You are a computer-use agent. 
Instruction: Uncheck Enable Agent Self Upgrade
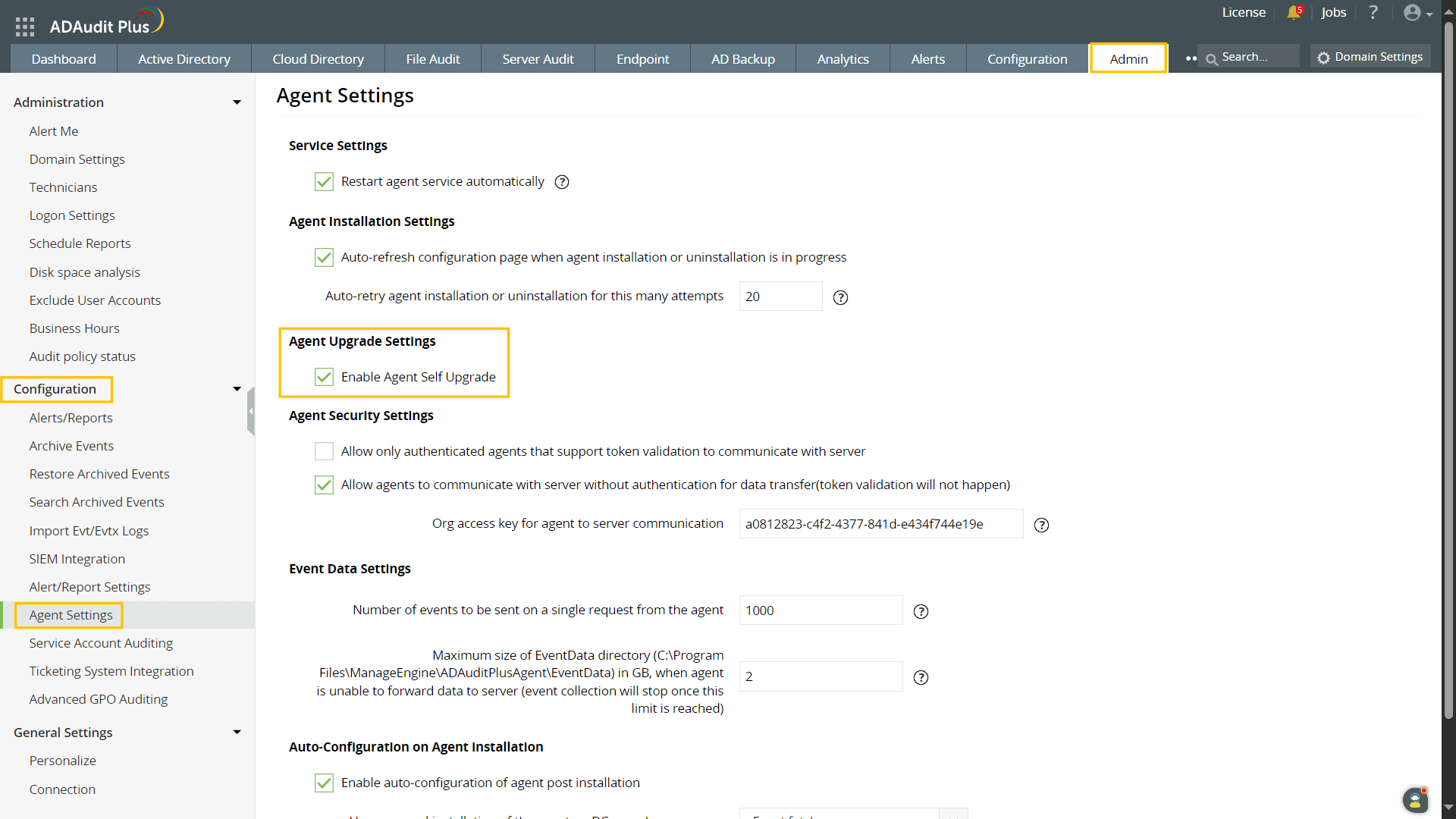pos(325,377)
